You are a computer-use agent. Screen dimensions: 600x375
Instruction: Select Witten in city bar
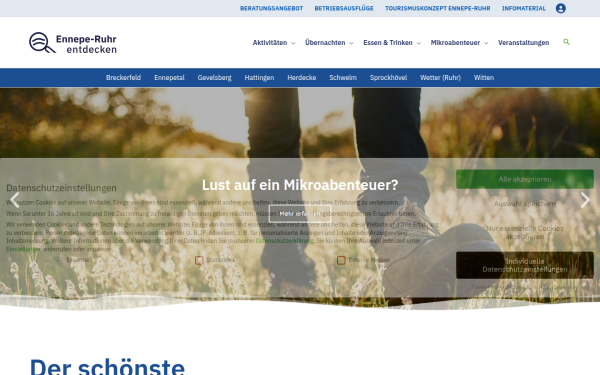[484, 78]
